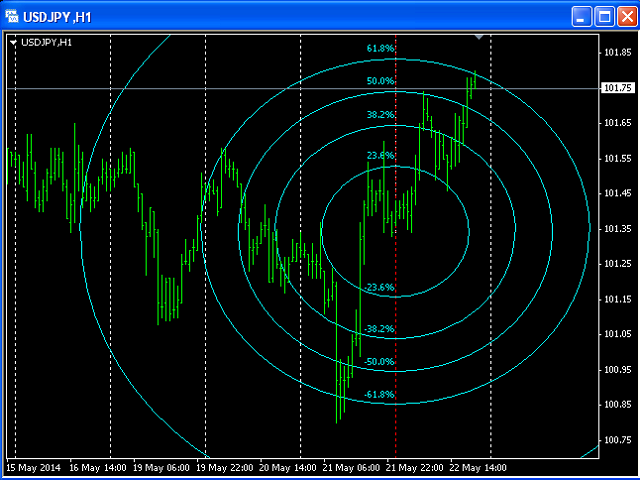Click the 38.2% Fibonacci arc label
Image resolution: width=640 pixels, height=480 pixels.
tap(380, 115)
